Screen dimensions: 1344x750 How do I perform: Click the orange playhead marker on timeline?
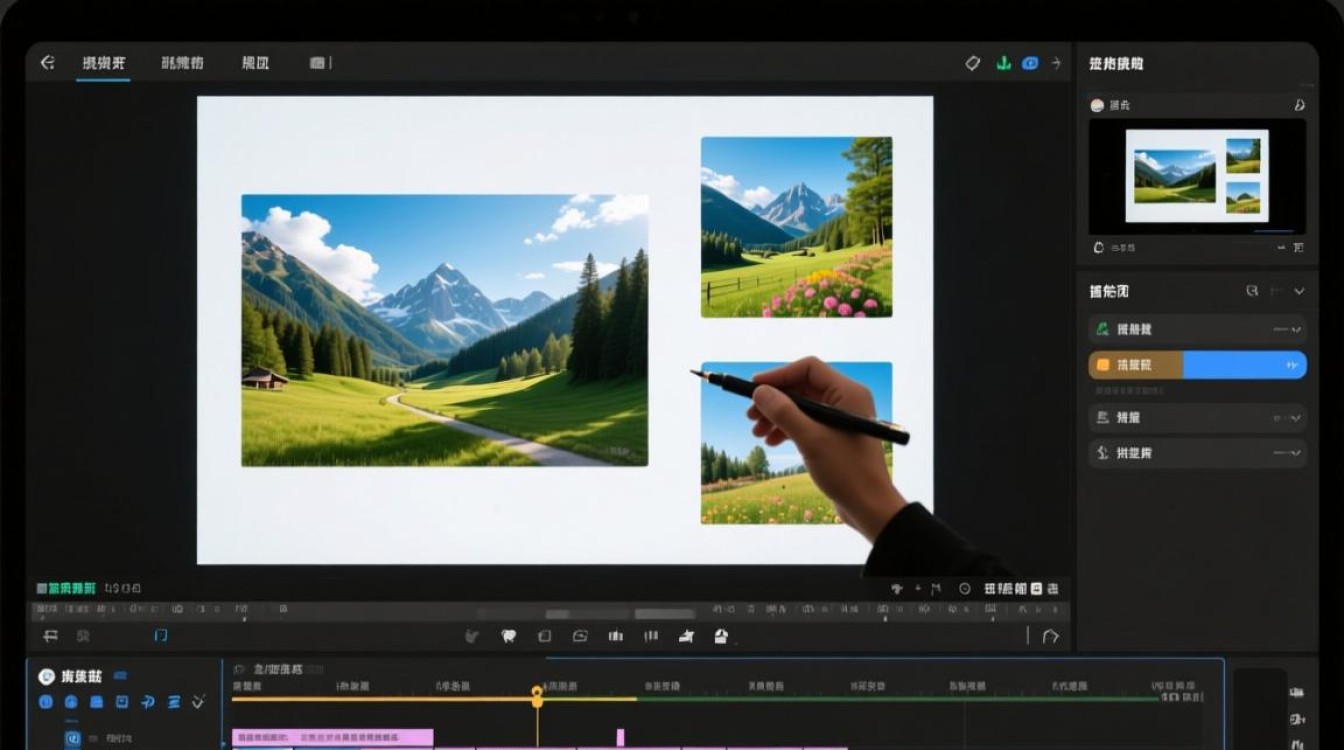click(537, 695)
